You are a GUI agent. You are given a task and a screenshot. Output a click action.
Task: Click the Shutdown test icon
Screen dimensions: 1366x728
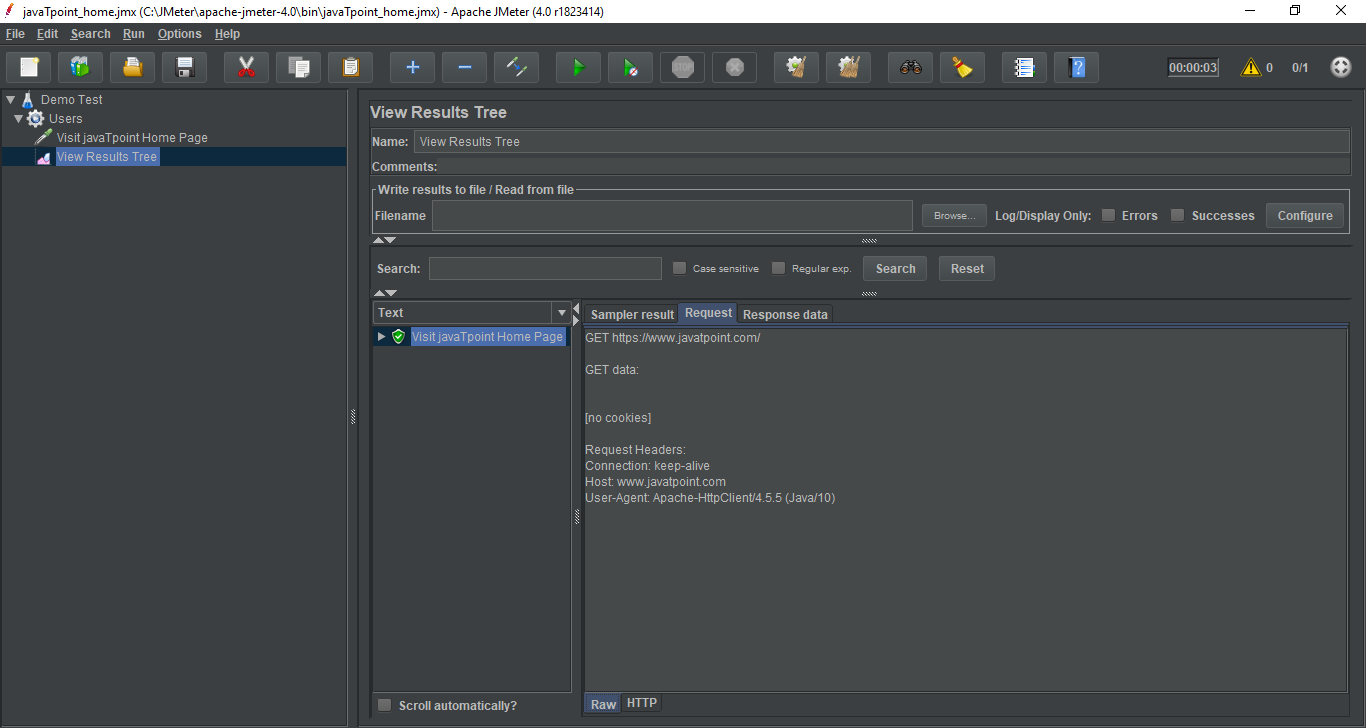click(734, 67)
